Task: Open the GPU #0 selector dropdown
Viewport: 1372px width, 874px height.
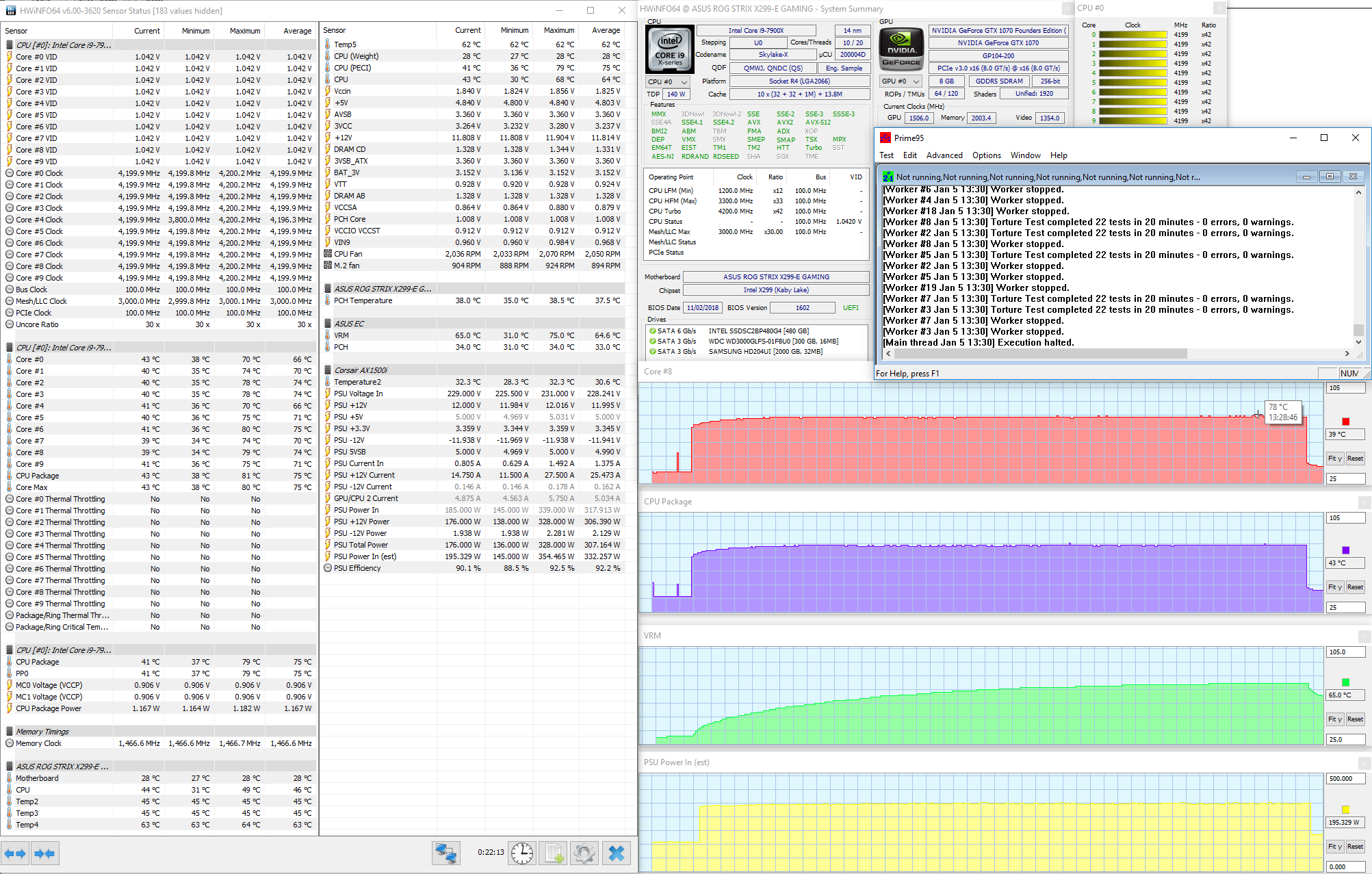Action: tap(901, 81)
